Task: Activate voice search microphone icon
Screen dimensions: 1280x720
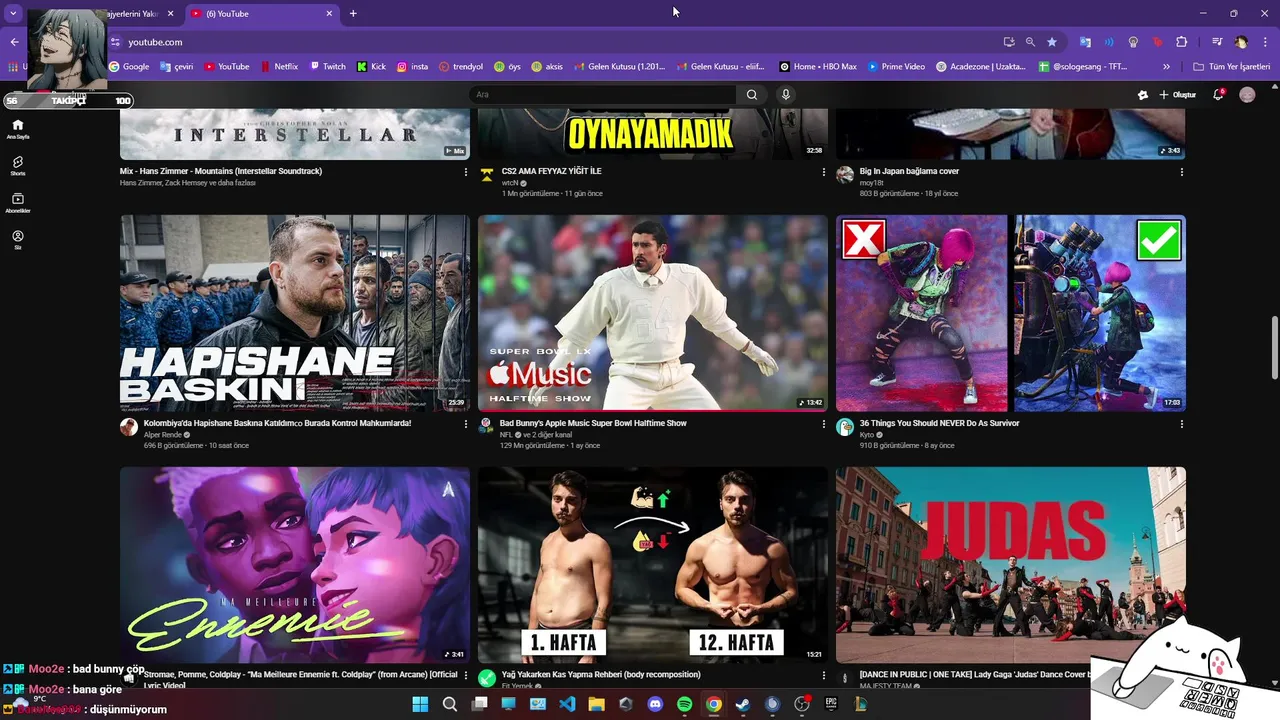Action: pyautogui.click(x=786, y=95)
